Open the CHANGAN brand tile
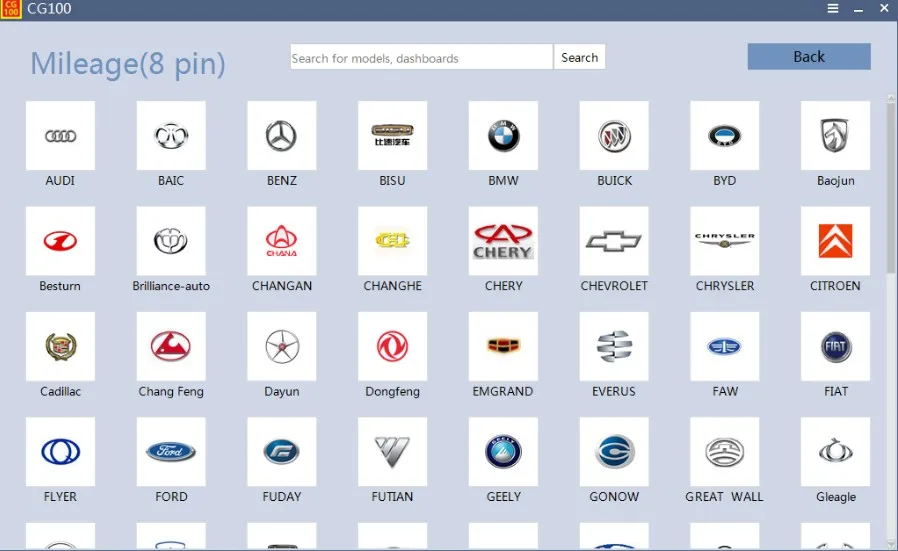 (281, 241)
